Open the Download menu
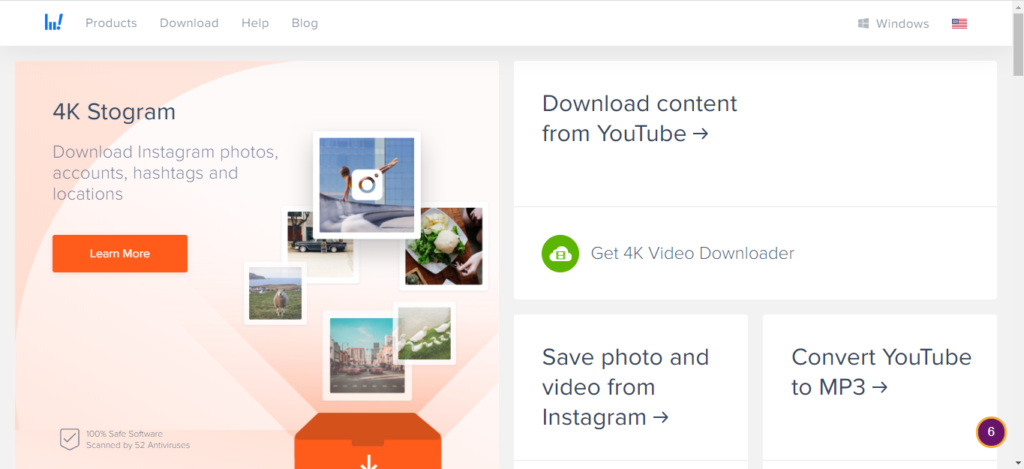The width and height of the screenshot is (1024, 469). coord(189,24)
